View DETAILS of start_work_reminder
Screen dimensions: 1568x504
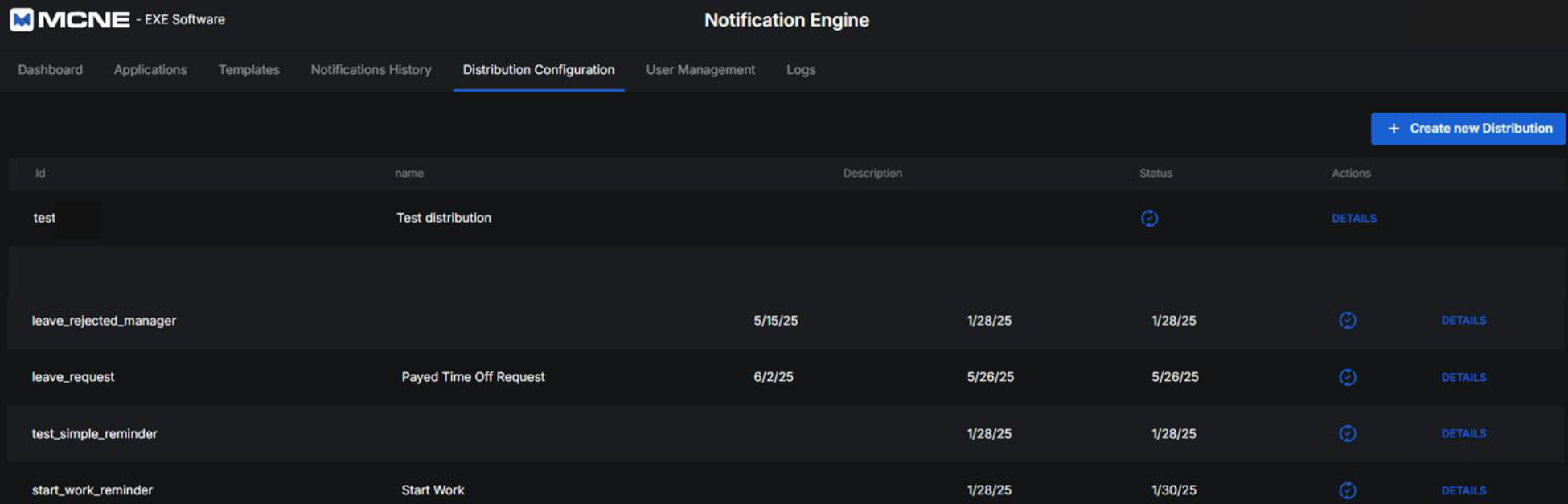pyautogui.click(x=1463, y=490)
